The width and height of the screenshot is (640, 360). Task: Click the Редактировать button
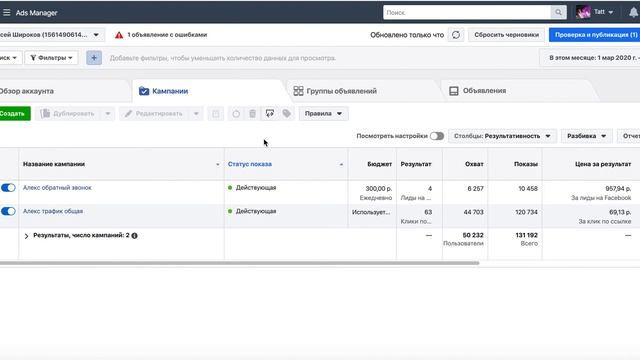[x=154, y=113]
